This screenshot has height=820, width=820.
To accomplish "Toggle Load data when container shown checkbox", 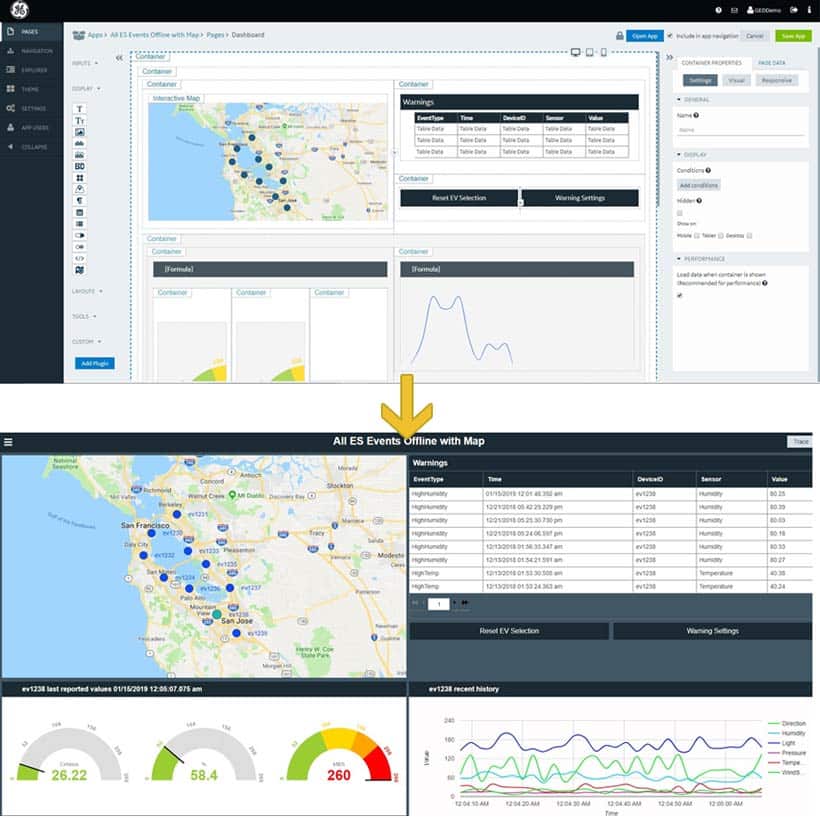I will click(680, 295).
